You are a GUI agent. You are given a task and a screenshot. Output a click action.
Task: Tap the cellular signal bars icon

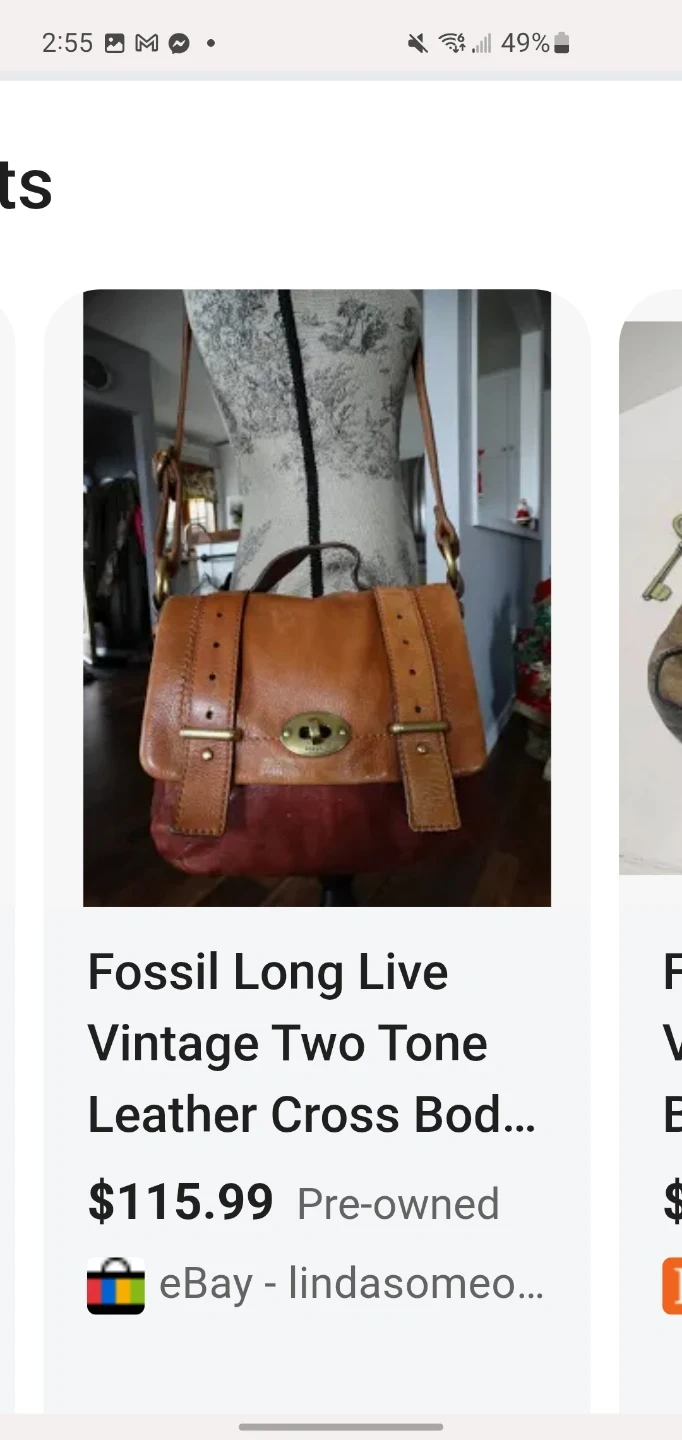(x=482, y=43)
